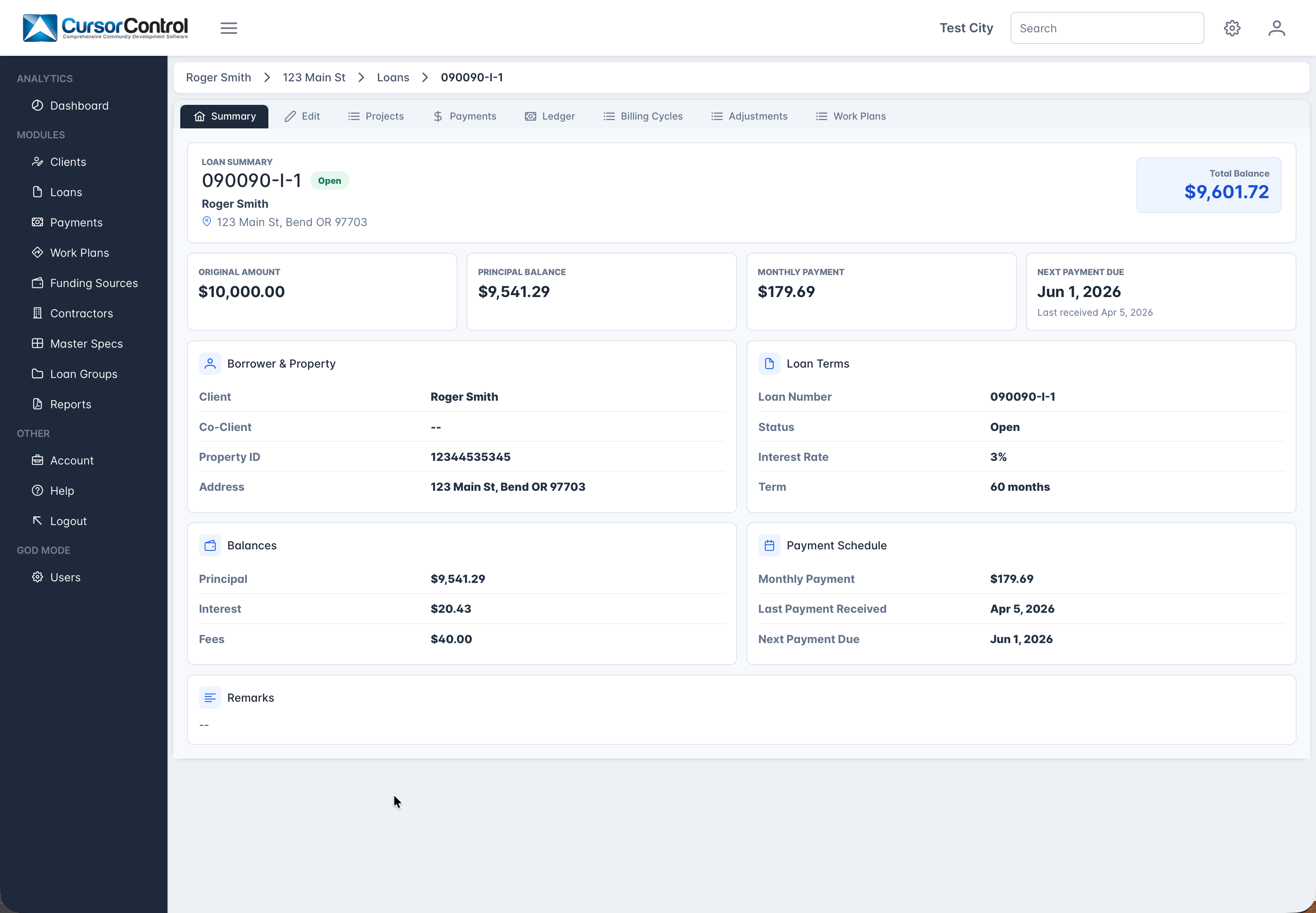Click the Borrower & Property person icon
The image size is (1316, 913).
click(210, 363)
